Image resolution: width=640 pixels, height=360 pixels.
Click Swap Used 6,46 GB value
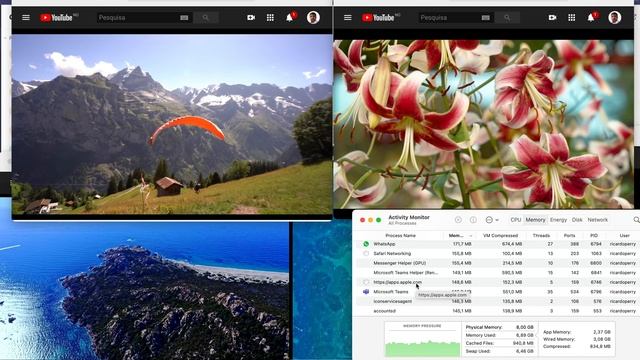525,351
